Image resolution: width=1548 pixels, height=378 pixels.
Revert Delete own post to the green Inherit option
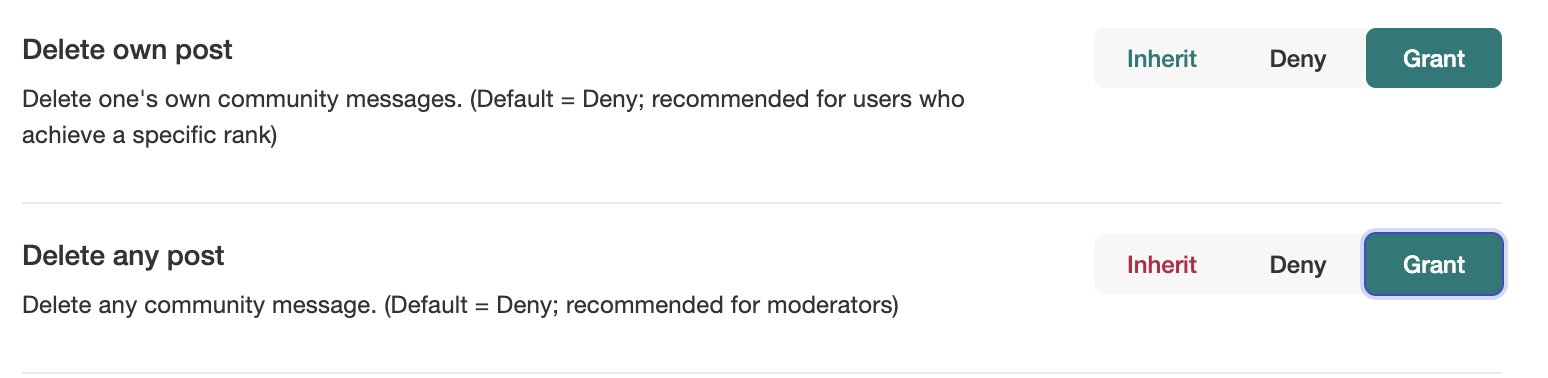coord(1162,58)
